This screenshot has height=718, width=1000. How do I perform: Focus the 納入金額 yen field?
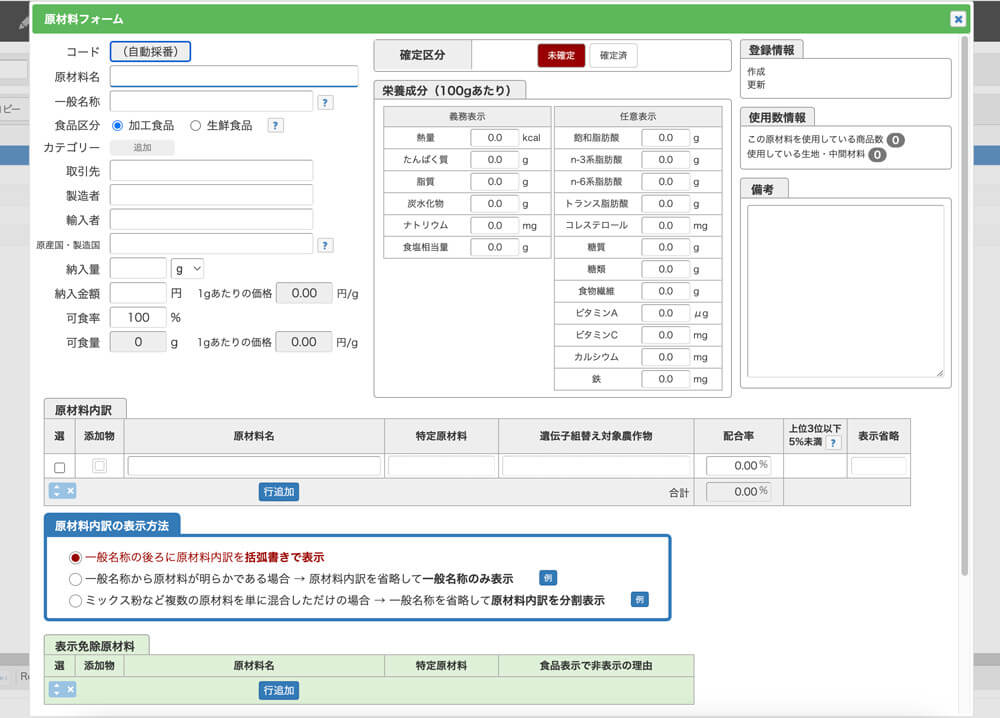click(x=138, y=293)
